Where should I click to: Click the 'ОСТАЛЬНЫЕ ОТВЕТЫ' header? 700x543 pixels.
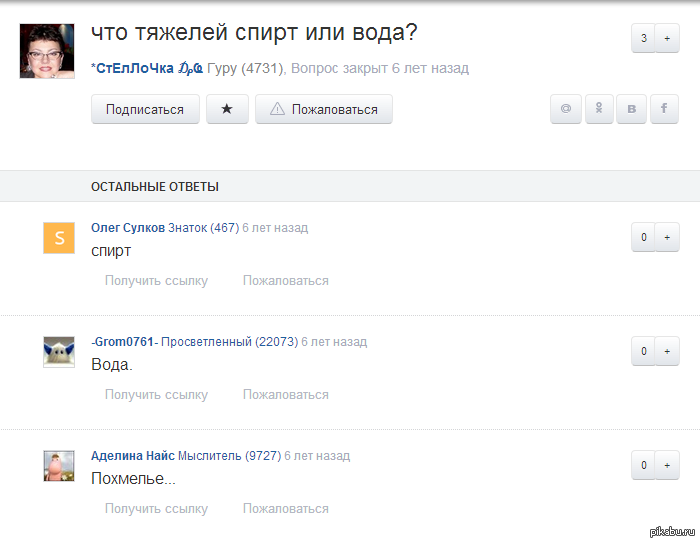[x=155, y=187]
